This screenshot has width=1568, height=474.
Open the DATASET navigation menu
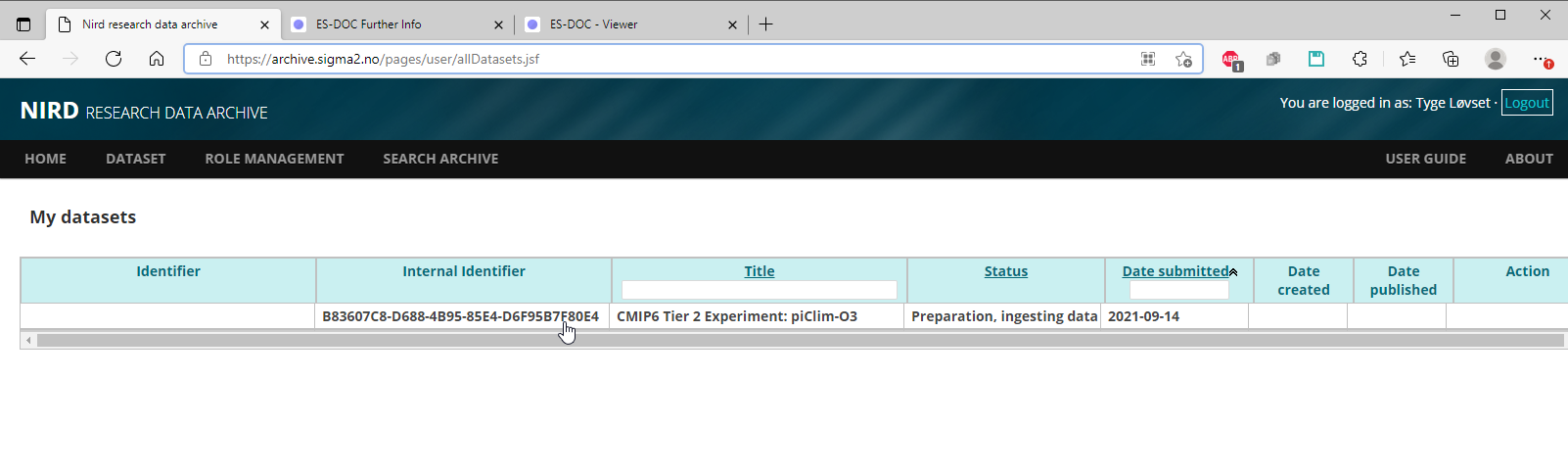[135, 159]
